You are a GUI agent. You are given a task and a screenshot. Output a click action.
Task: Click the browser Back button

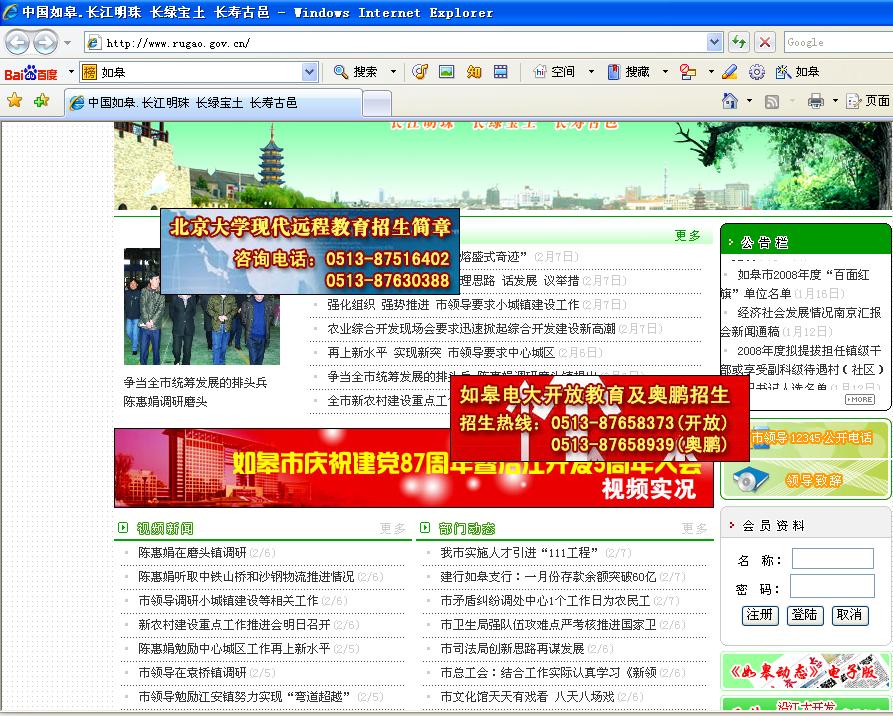[x=17, y=42]
